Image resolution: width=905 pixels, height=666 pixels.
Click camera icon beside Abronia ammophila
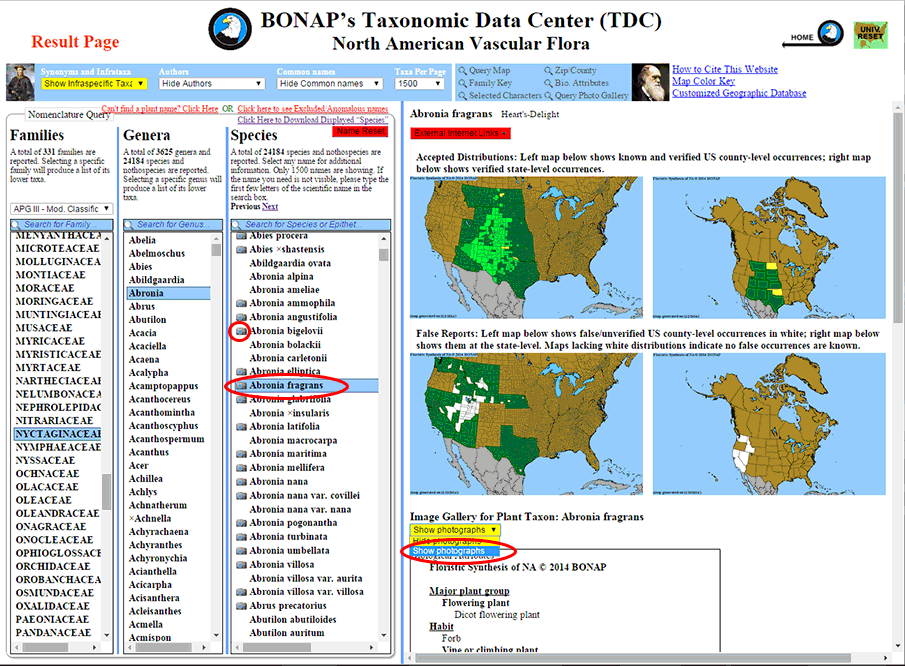coord(240,303)
